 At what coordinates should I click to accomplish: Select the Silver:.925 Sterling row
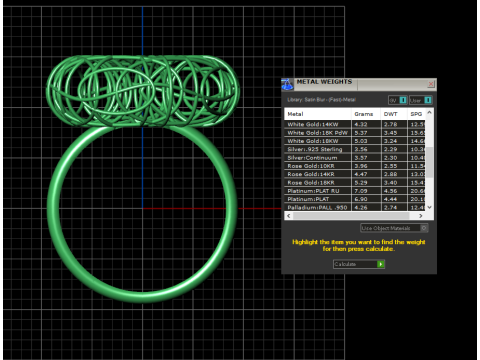tap(355, 149)
